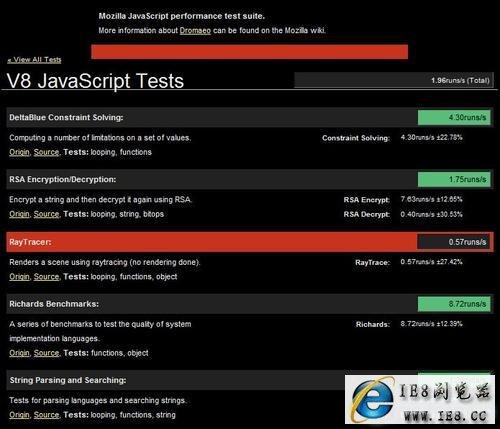The height and width of the screenshot is (429, 500).
Task: Open Origin link under String Parsing test
Action: tap(19, 415)
